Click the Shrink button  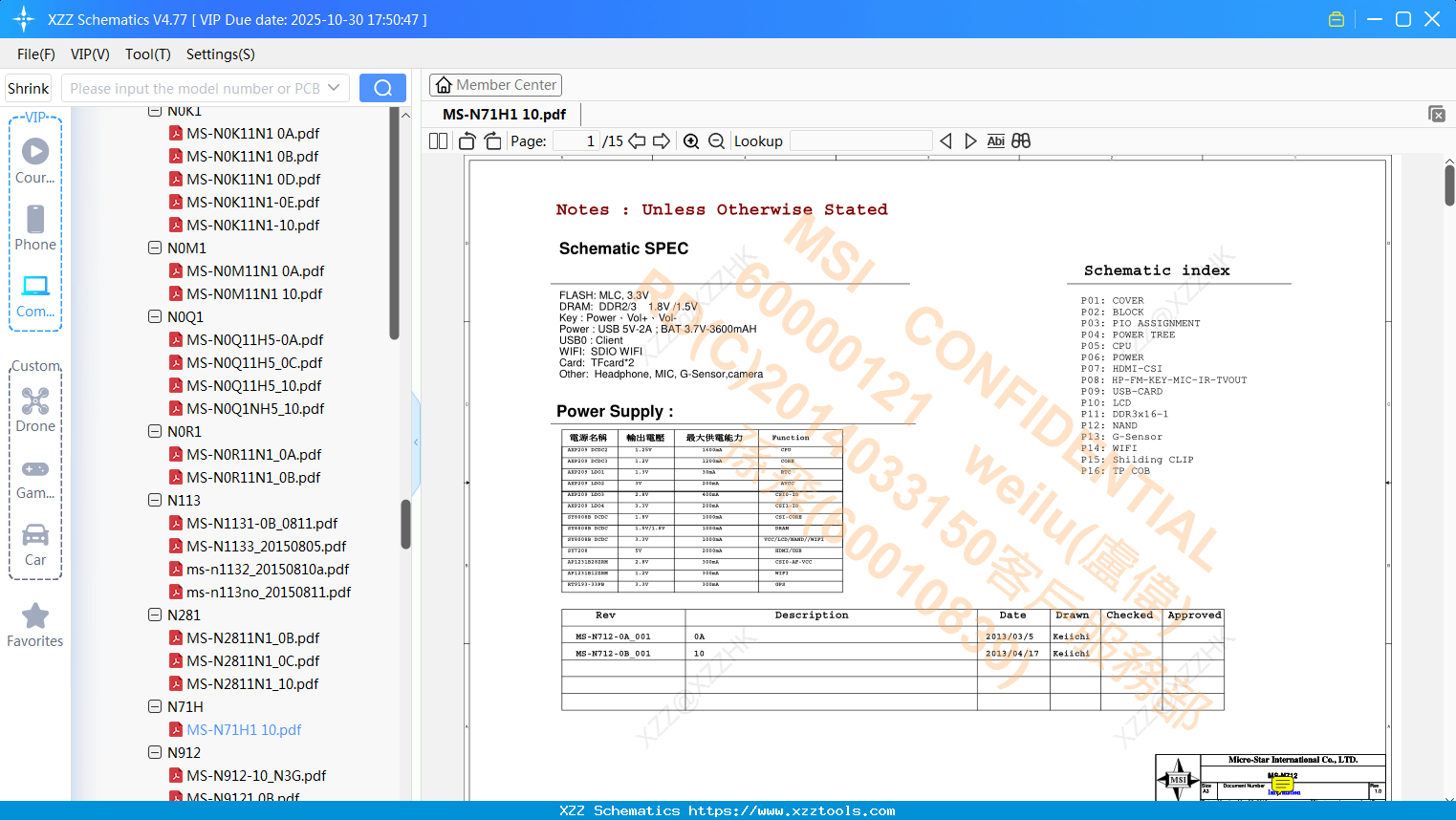coord(28,88)
